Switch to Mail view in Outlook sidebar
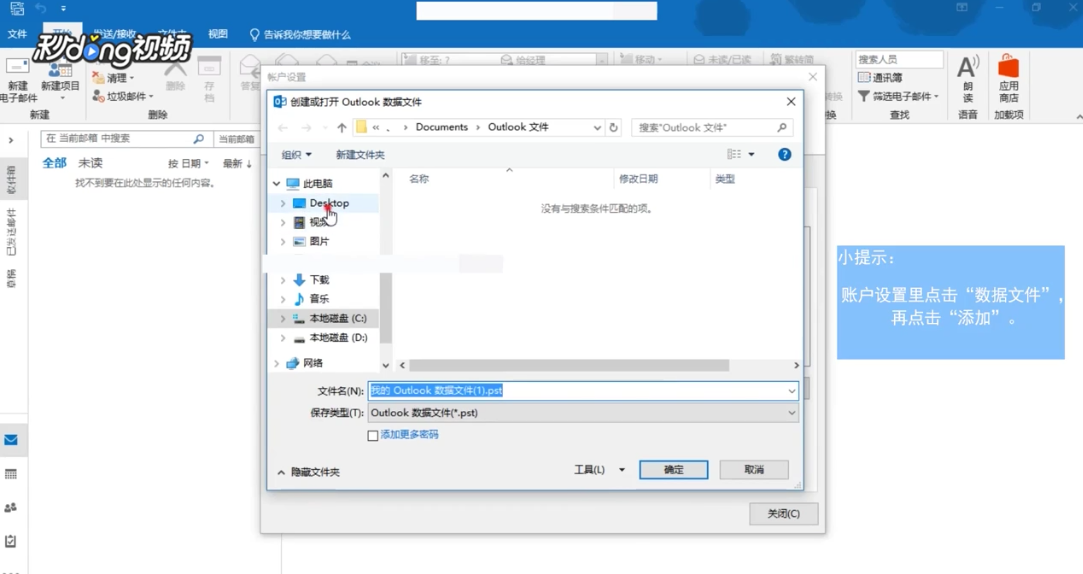Viewport: 1083px width, 574px height. 11,441
